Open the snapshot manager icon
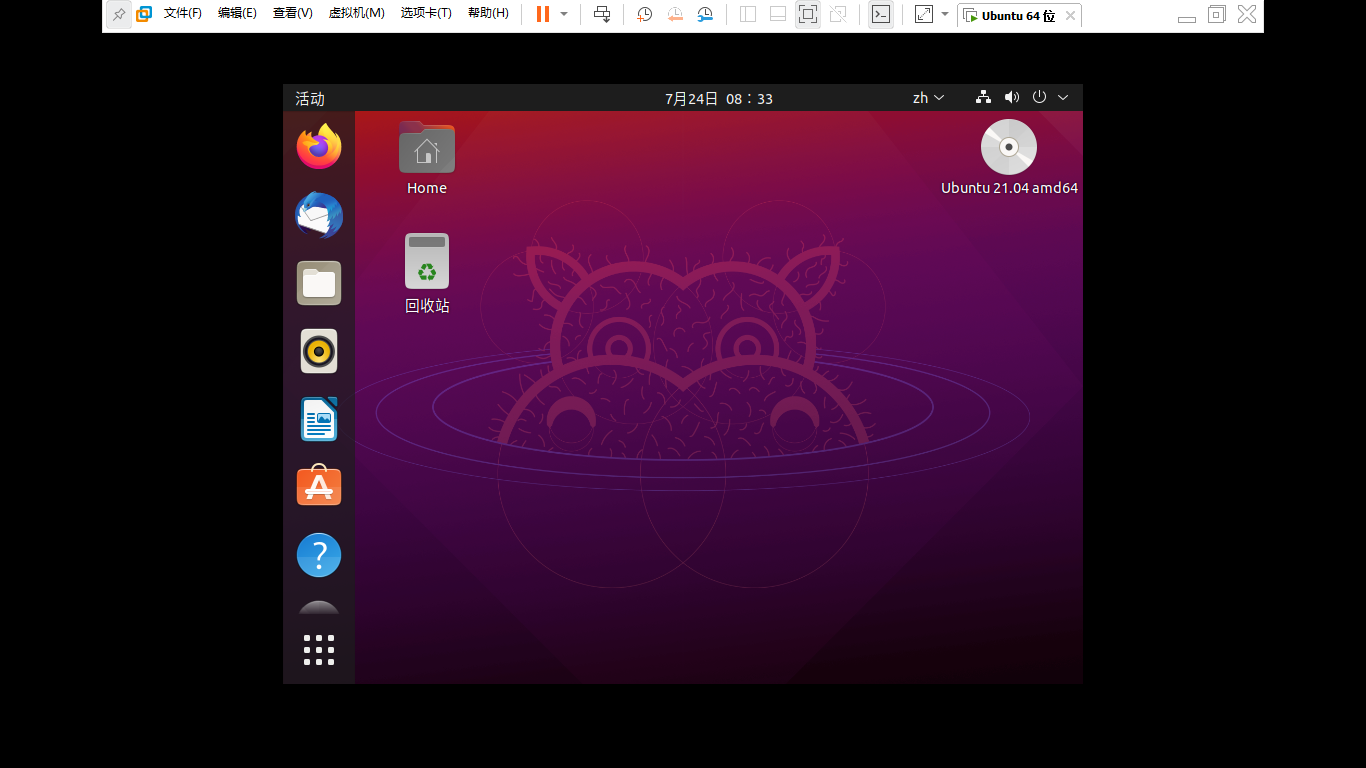1366x768 pixels. pos(706,14)
